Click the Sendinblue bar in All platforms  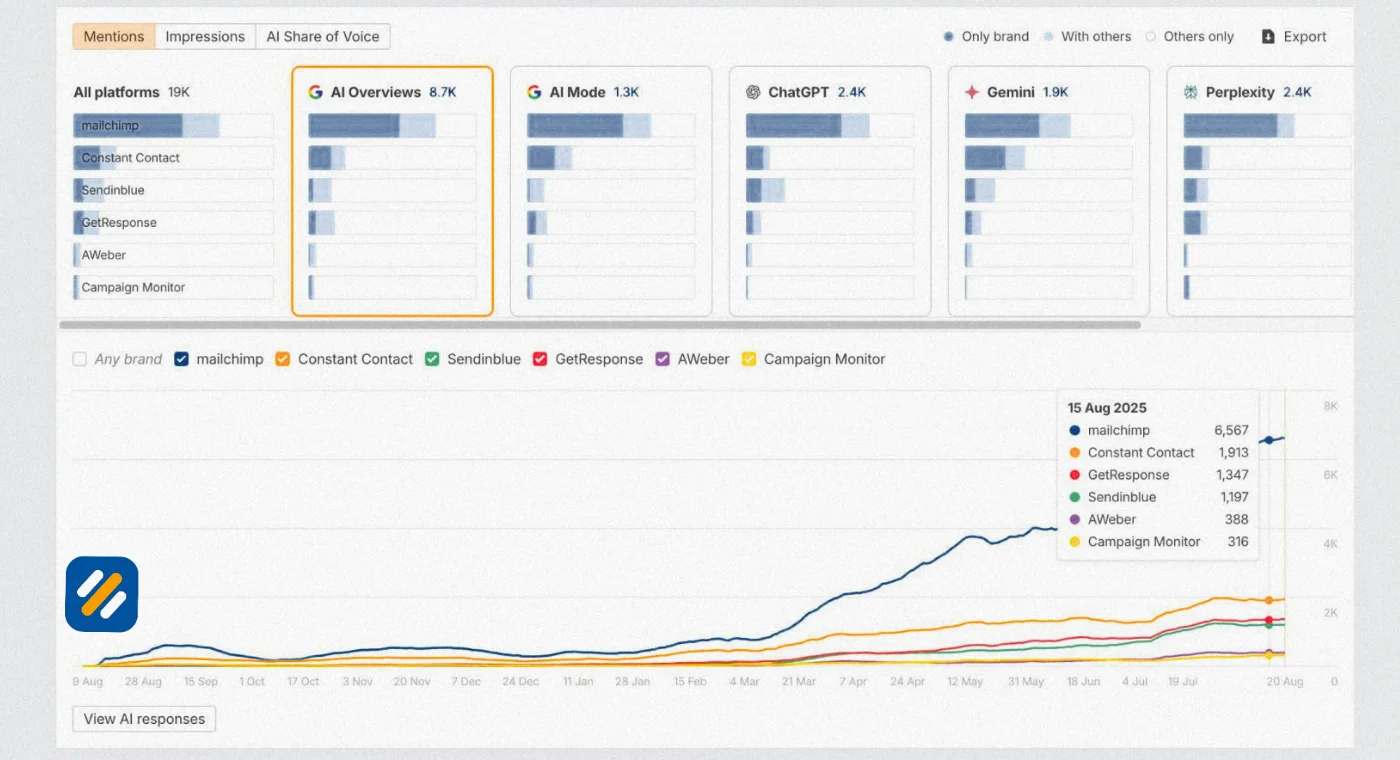[x=173, y=190]
